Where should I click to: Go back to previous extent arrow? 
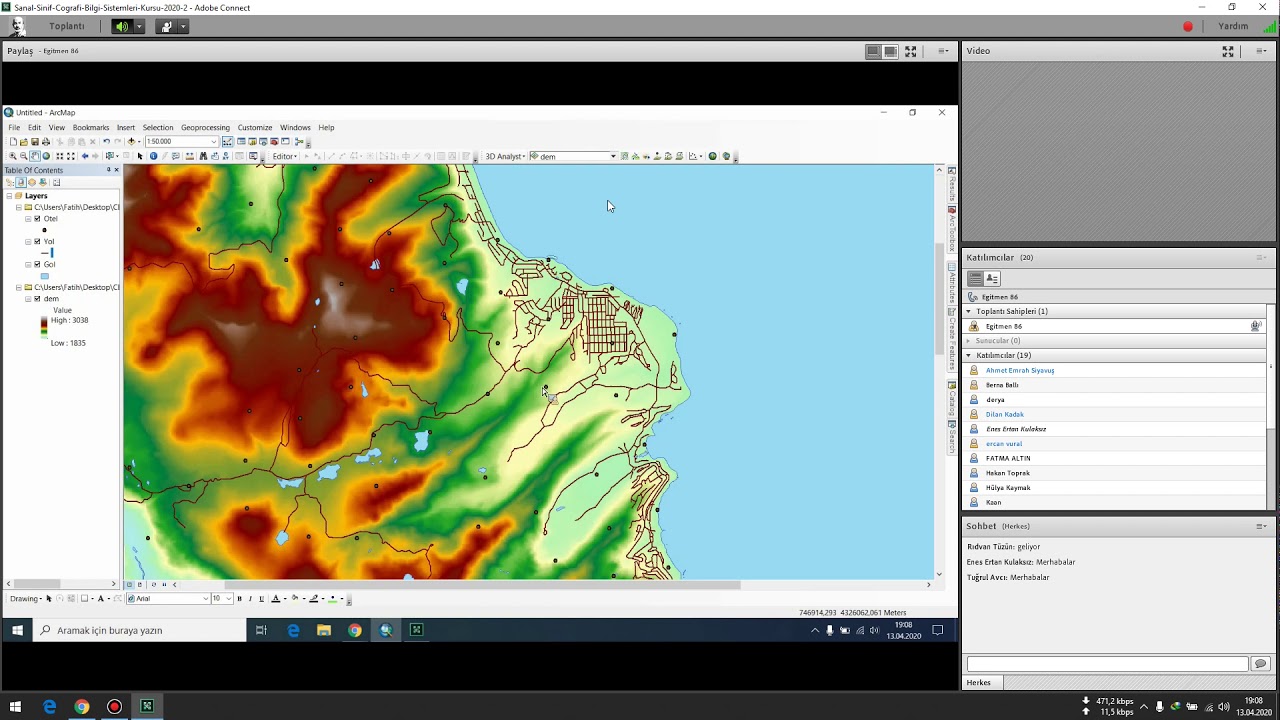85,156
